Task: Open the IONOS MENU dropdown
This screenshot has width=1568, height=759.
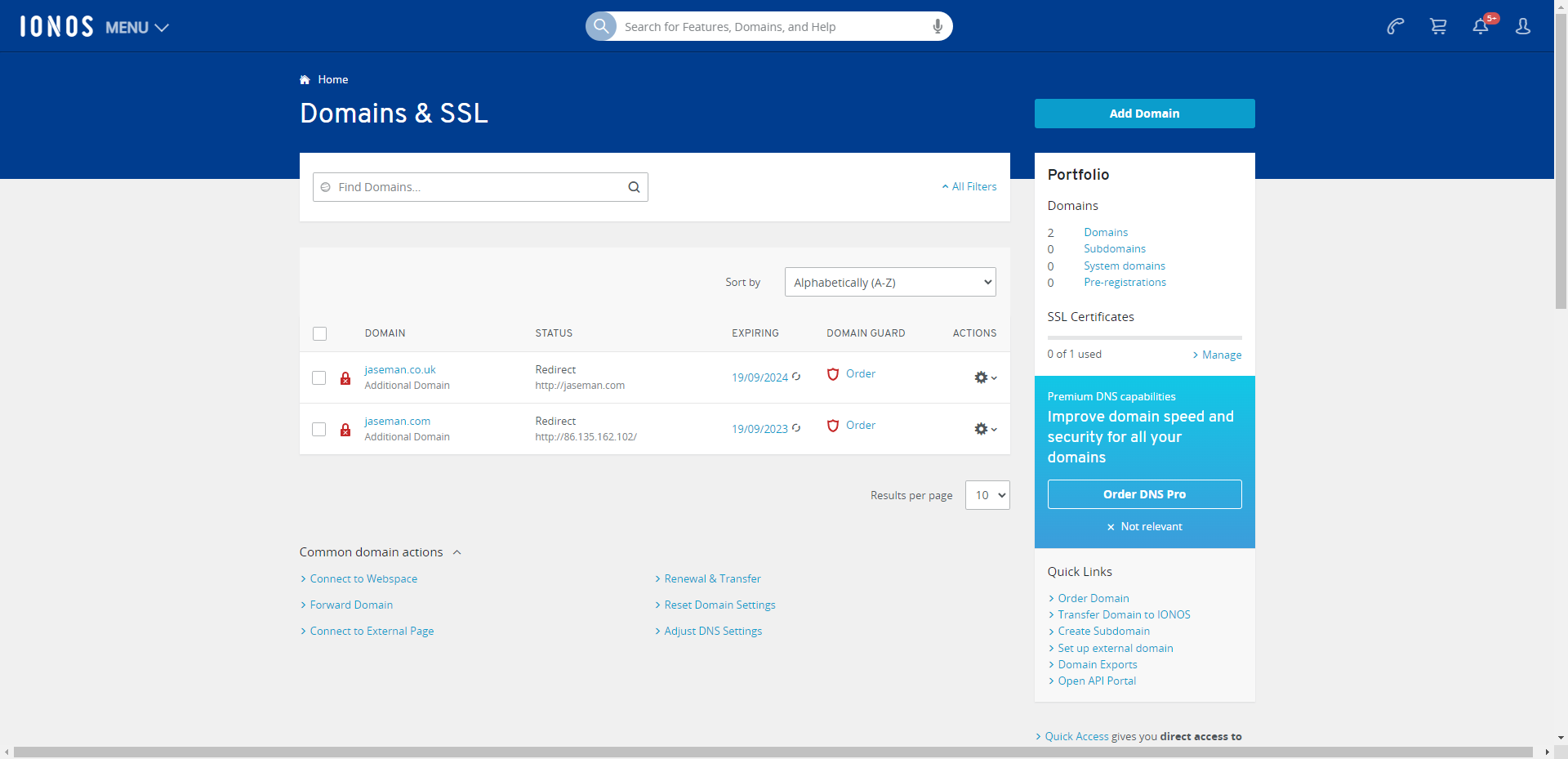Action: pos(136,28)
